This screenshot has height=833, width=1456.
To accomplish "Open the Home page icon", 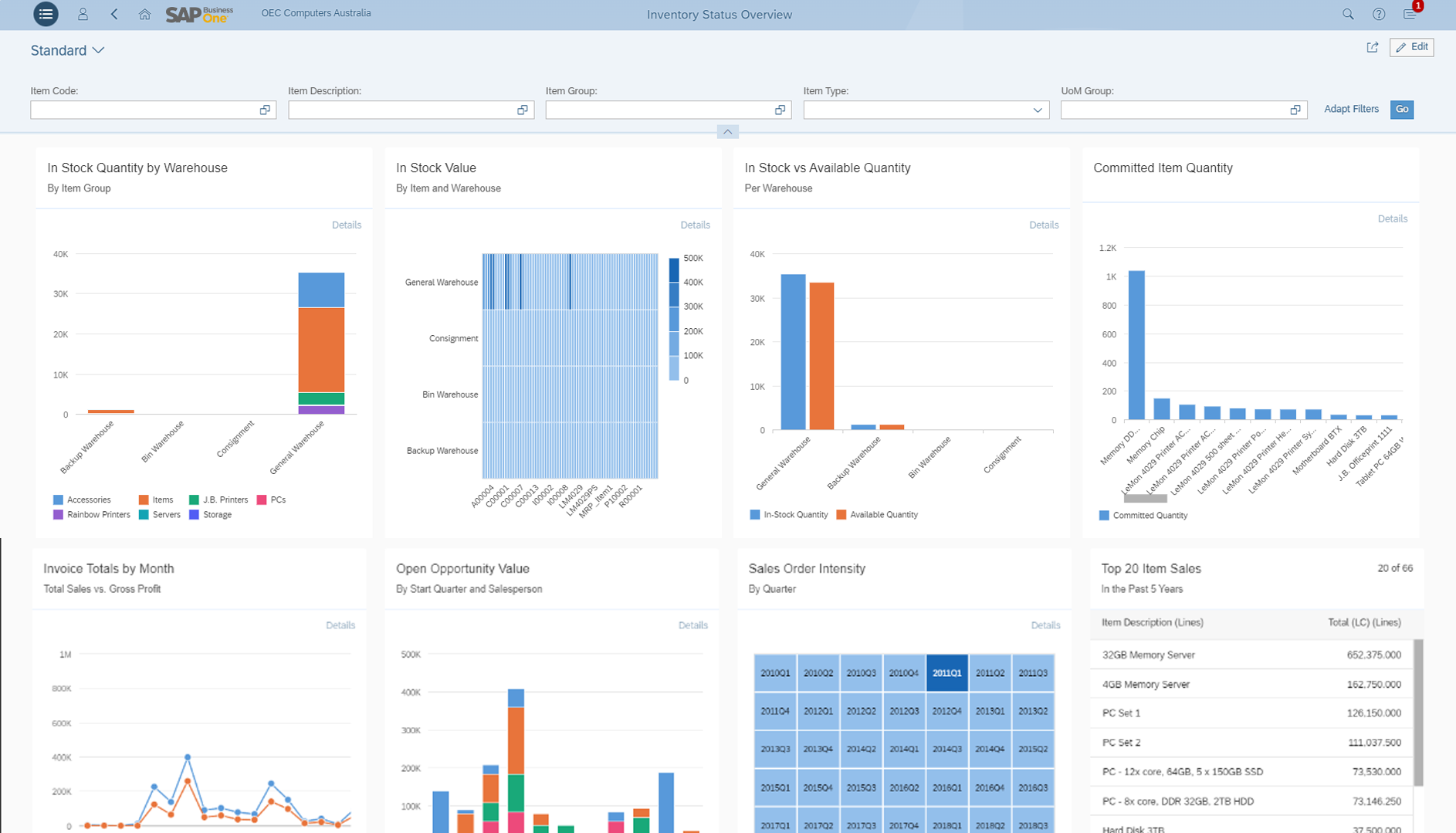I will tap(144, 14).
